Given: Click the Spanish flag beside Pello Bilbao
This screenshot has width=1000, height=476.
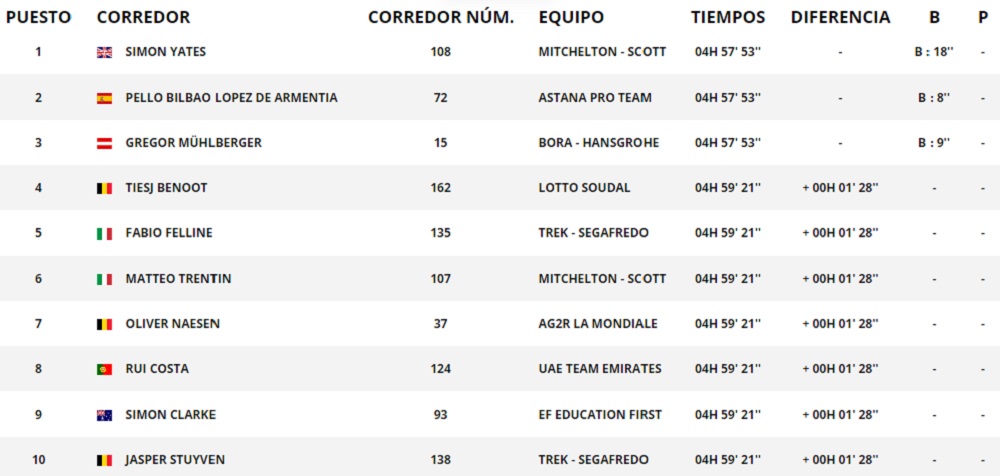Looking at the screenshot, I should pos(104,98).
